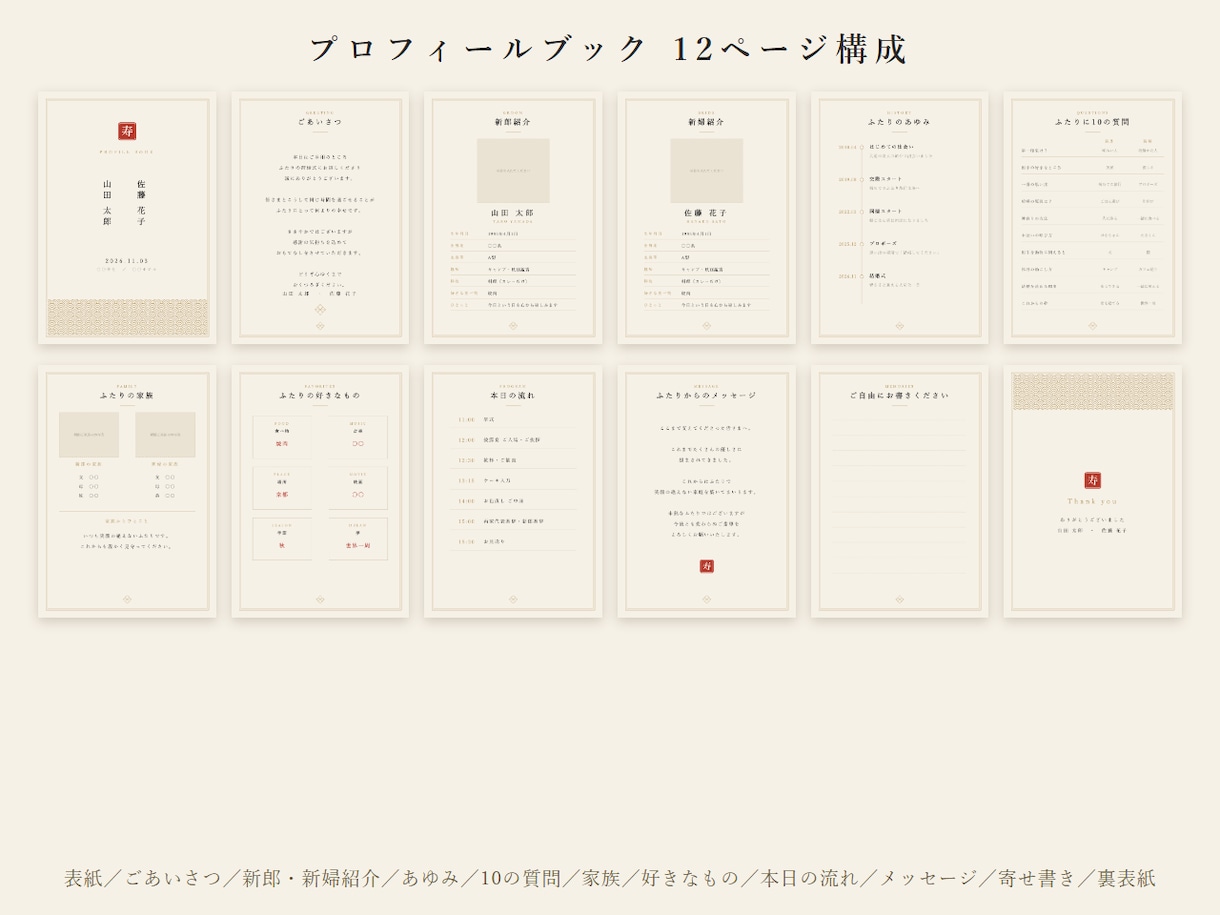The image size is (1220, 915).
Task: Click the bride photo placeholder on 新婦紹介 page
Action: (x=706, y=171)
